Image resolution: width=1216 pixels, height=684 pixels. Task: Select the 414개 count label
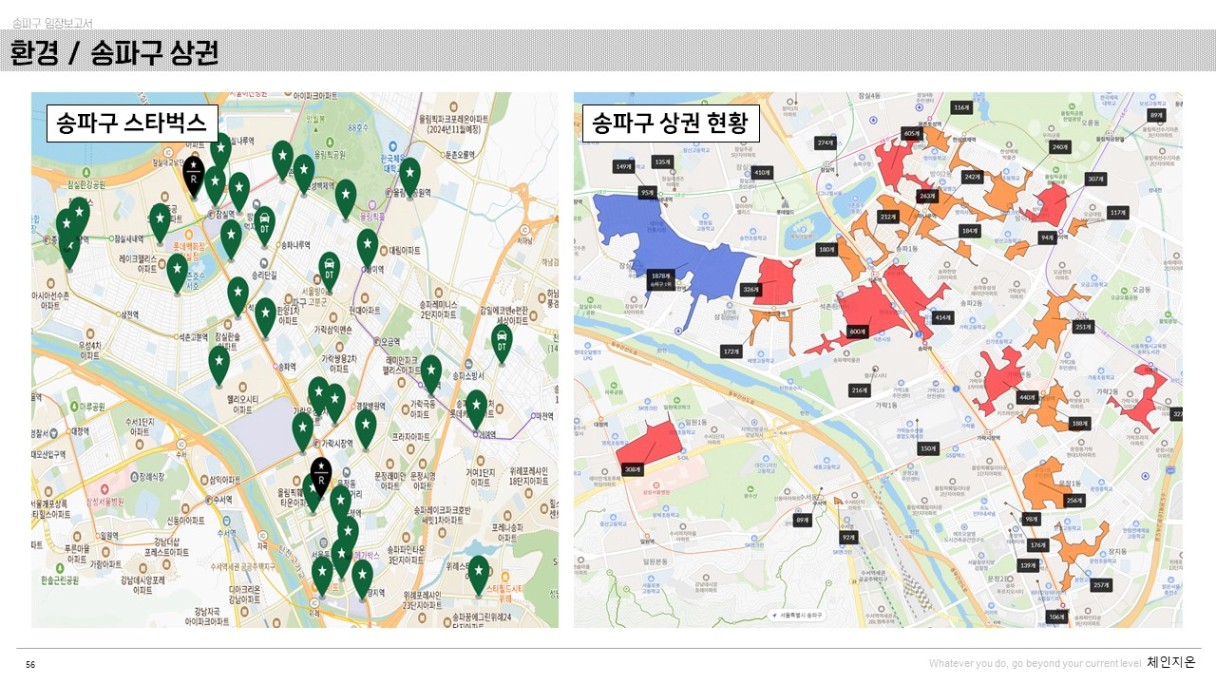(942, 317)
